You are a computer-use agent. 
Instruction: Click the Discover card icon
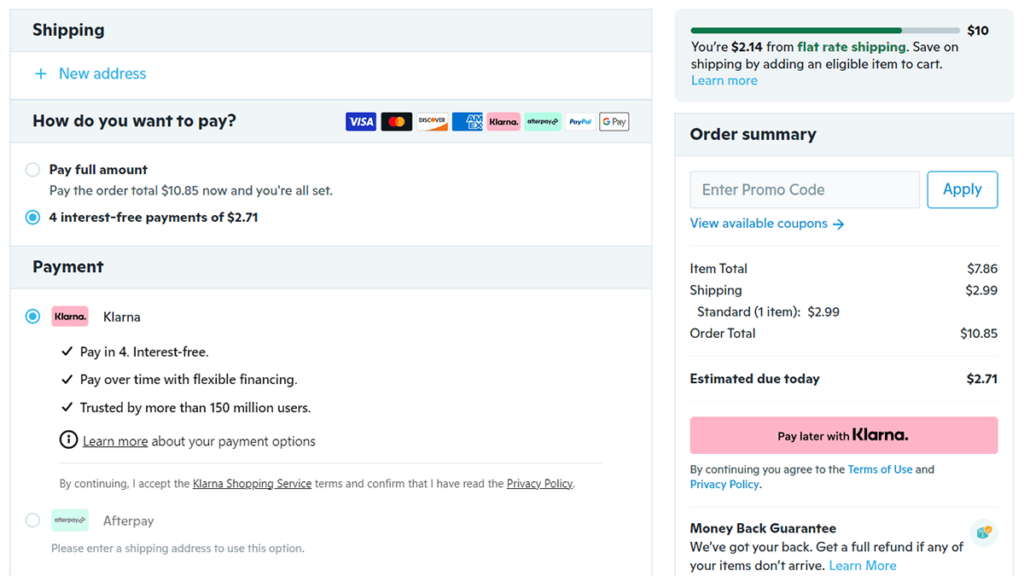(432, 122)
